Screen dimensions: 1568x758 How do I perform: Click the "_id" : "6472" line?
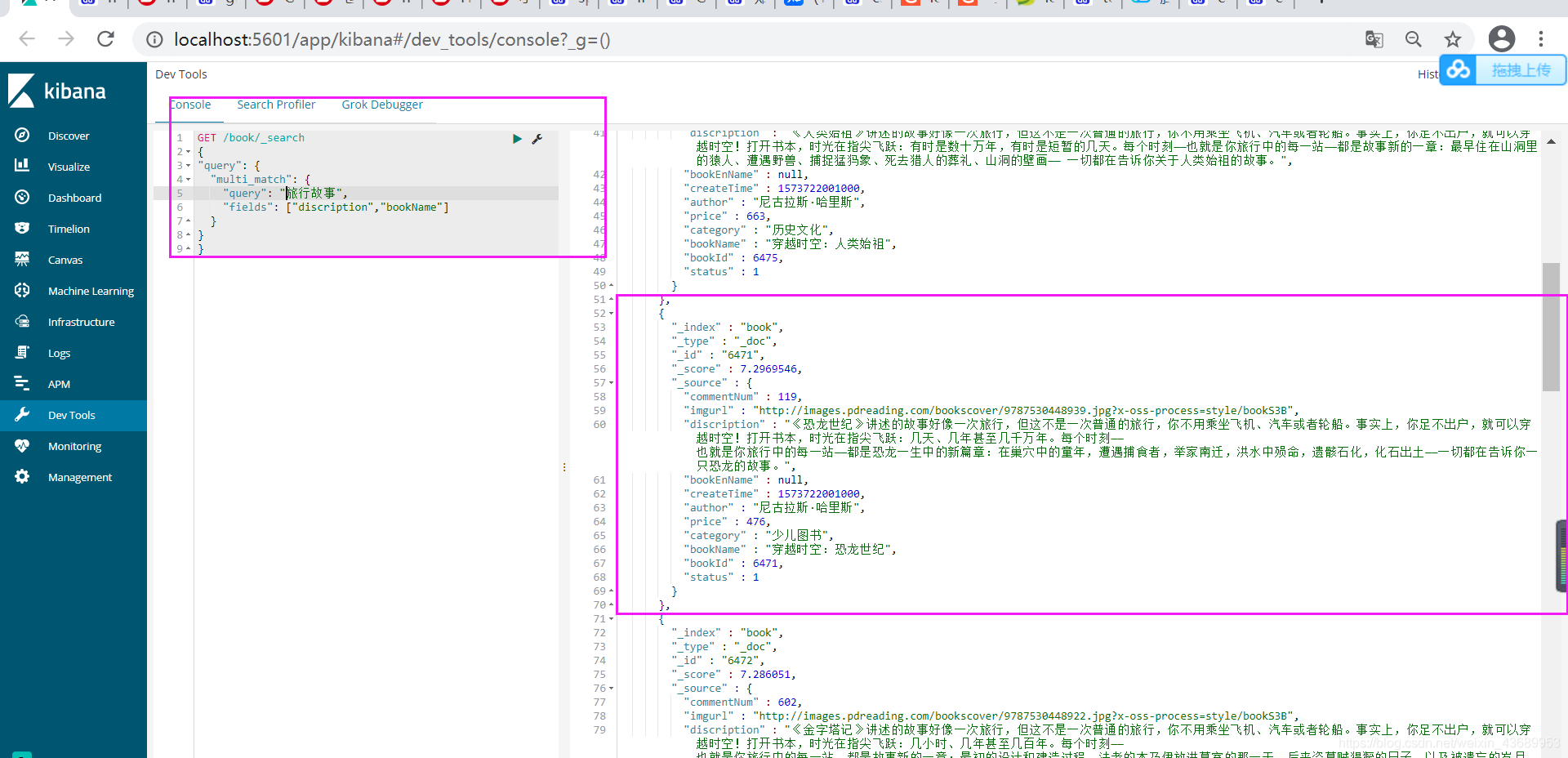tap(718, 661)
